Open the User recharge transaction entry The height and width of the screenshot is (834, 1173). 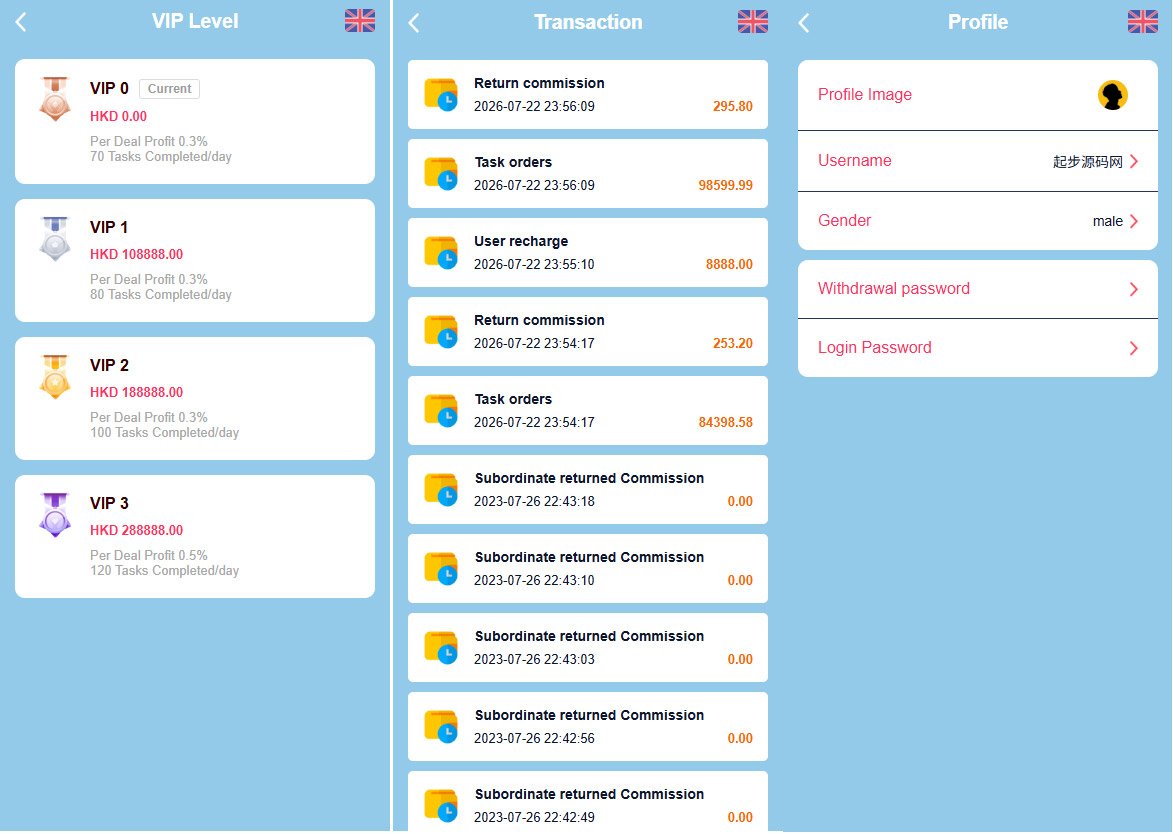click(x=588, y=253)
